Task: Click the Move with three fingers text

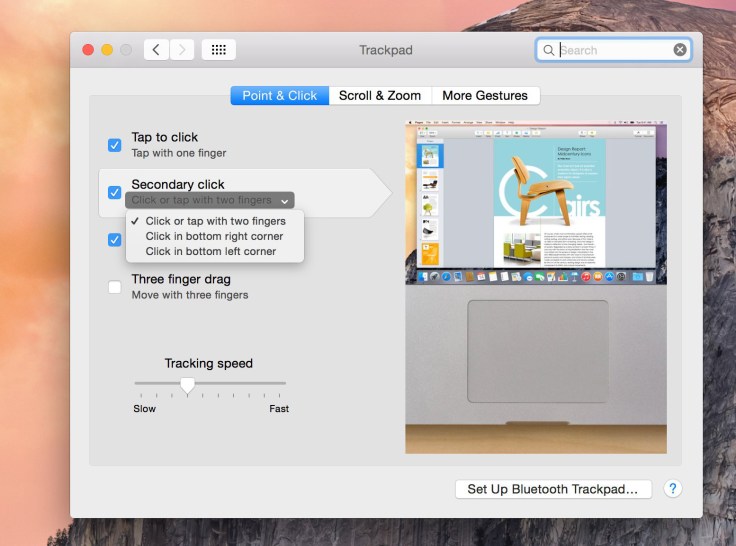Action: point(190,295)
